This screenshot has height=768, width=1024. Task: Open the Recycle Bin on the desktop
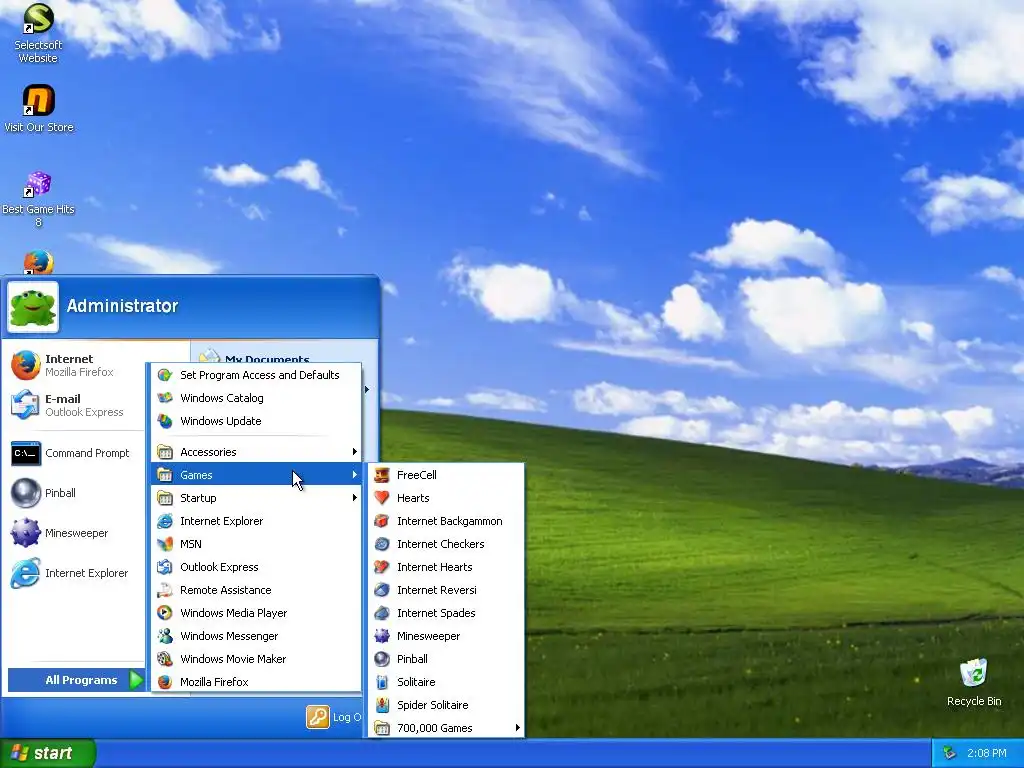coord(974,673)
